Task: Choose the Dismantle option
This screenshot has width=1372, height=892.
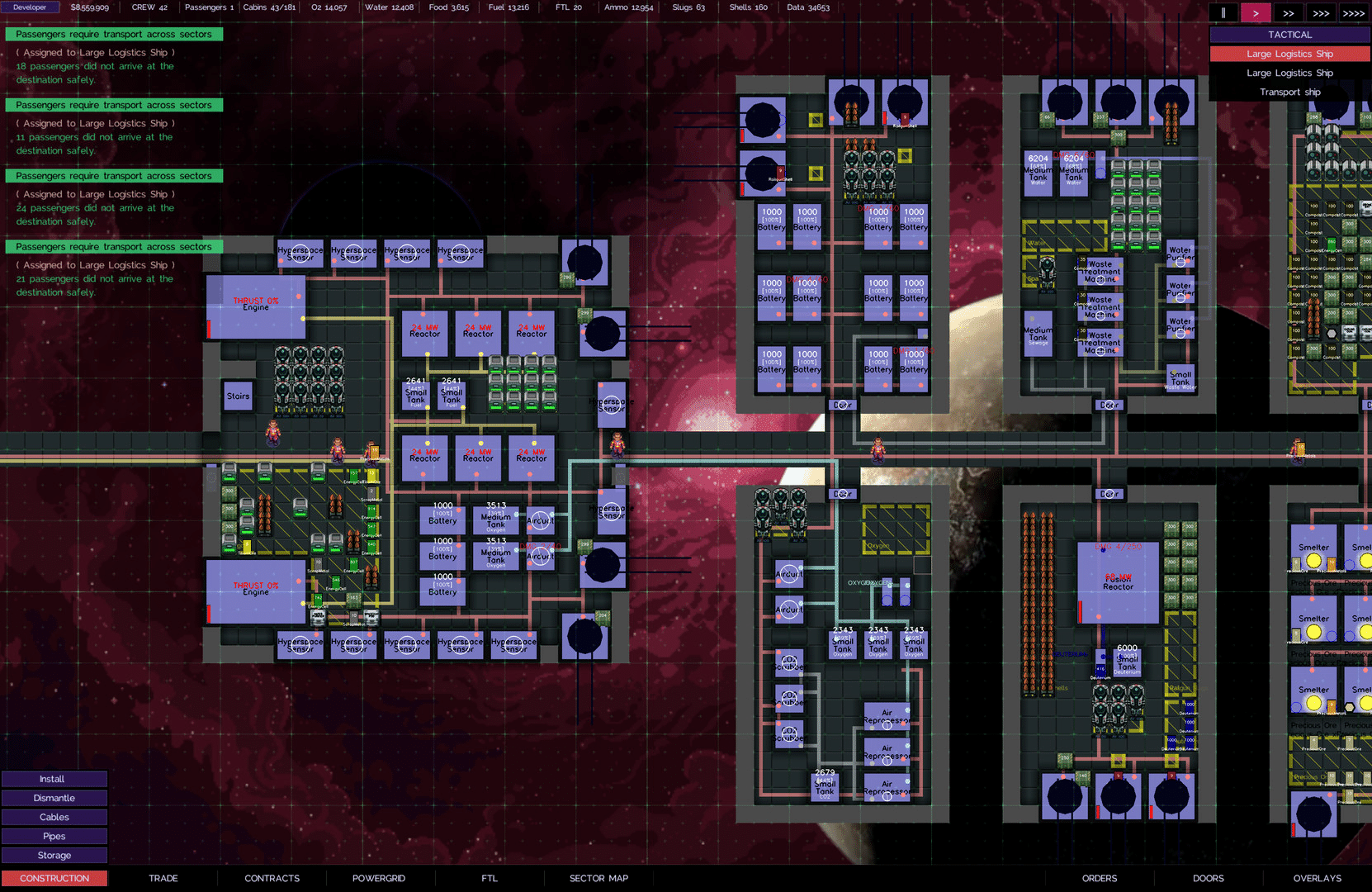Action: pos(54,798)
